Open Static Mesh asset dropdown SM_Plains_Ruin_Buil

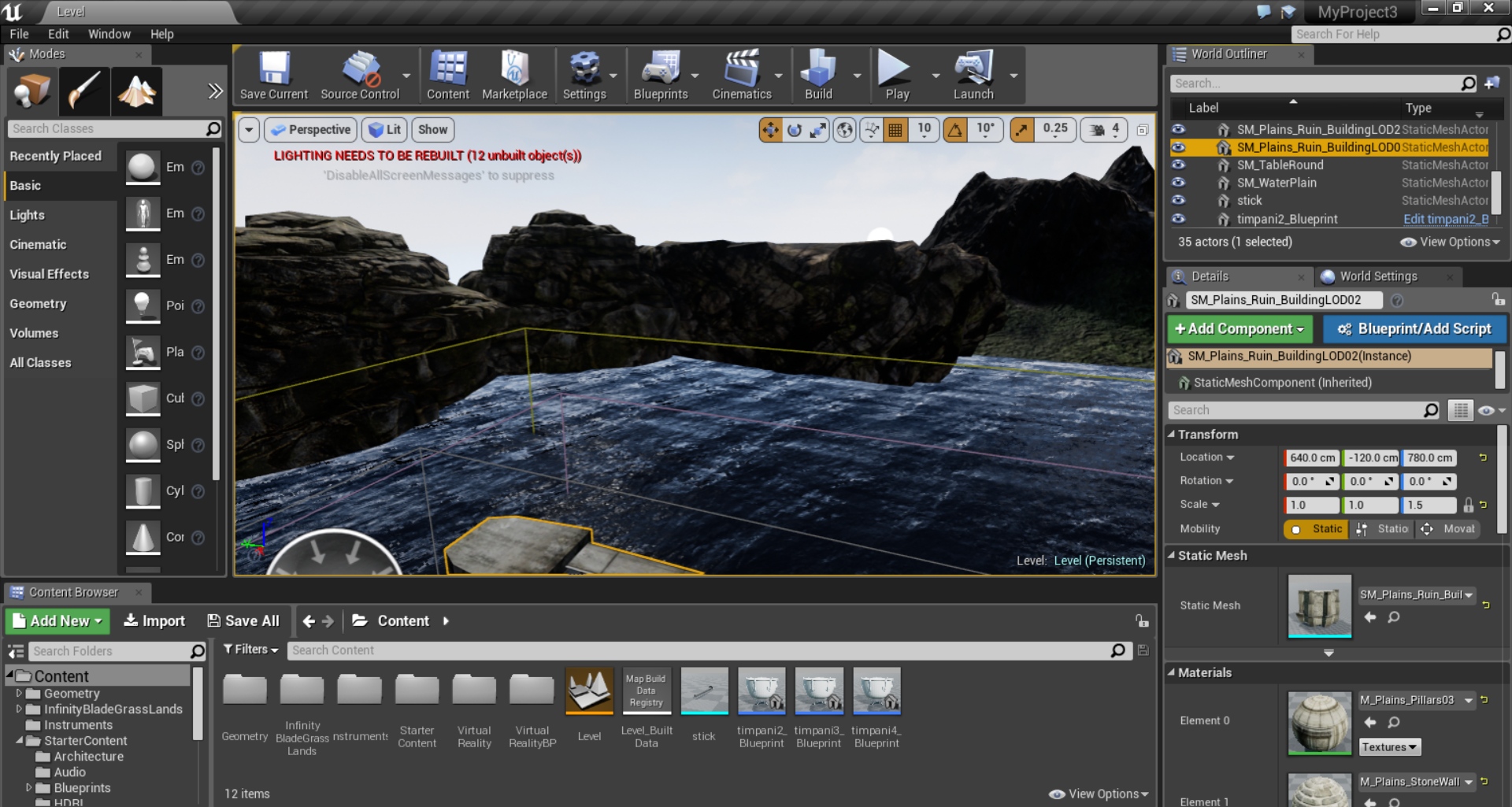tap(1417, 595)
